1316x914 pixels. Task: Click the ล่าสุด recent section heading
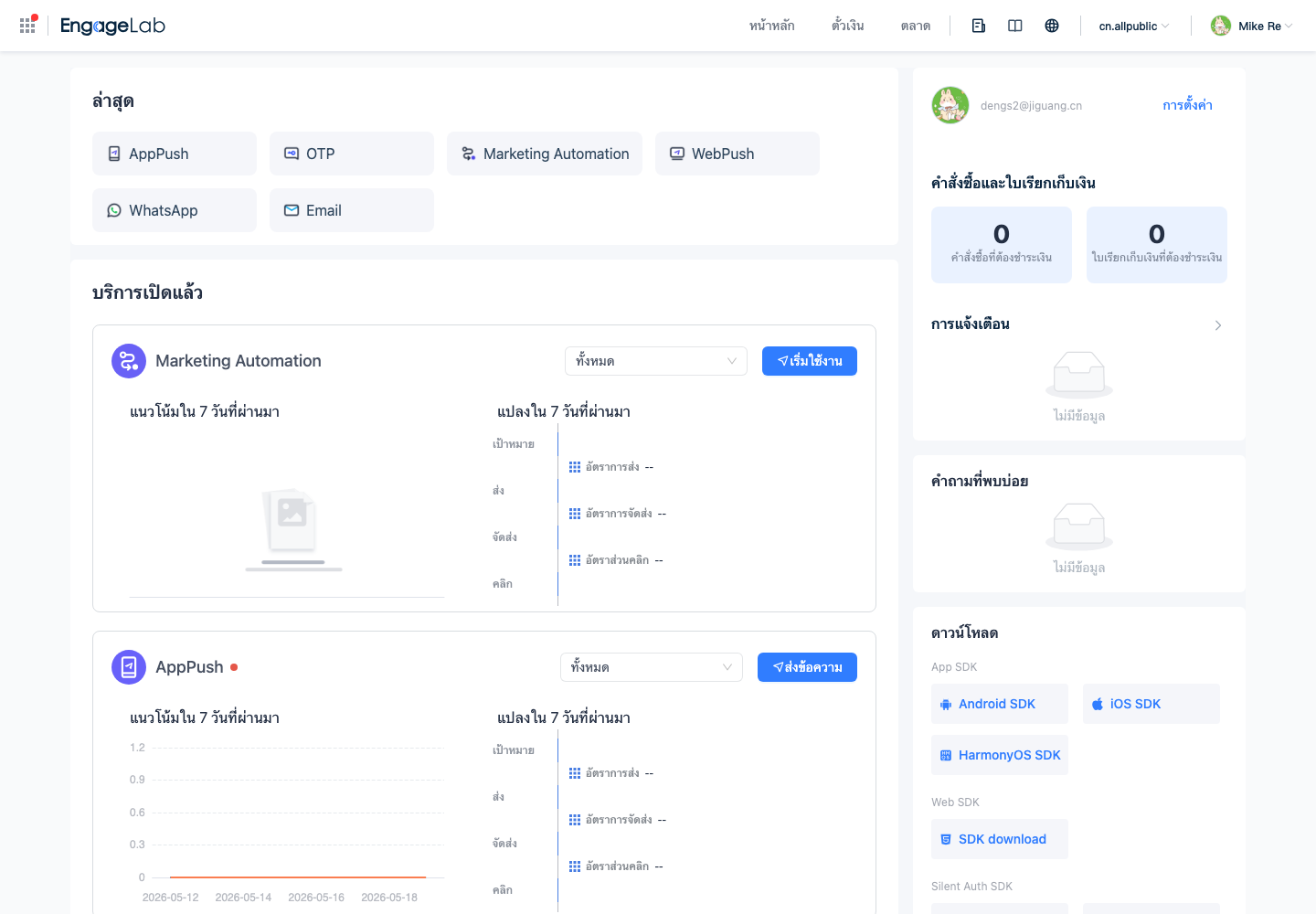tap(113, 101)
